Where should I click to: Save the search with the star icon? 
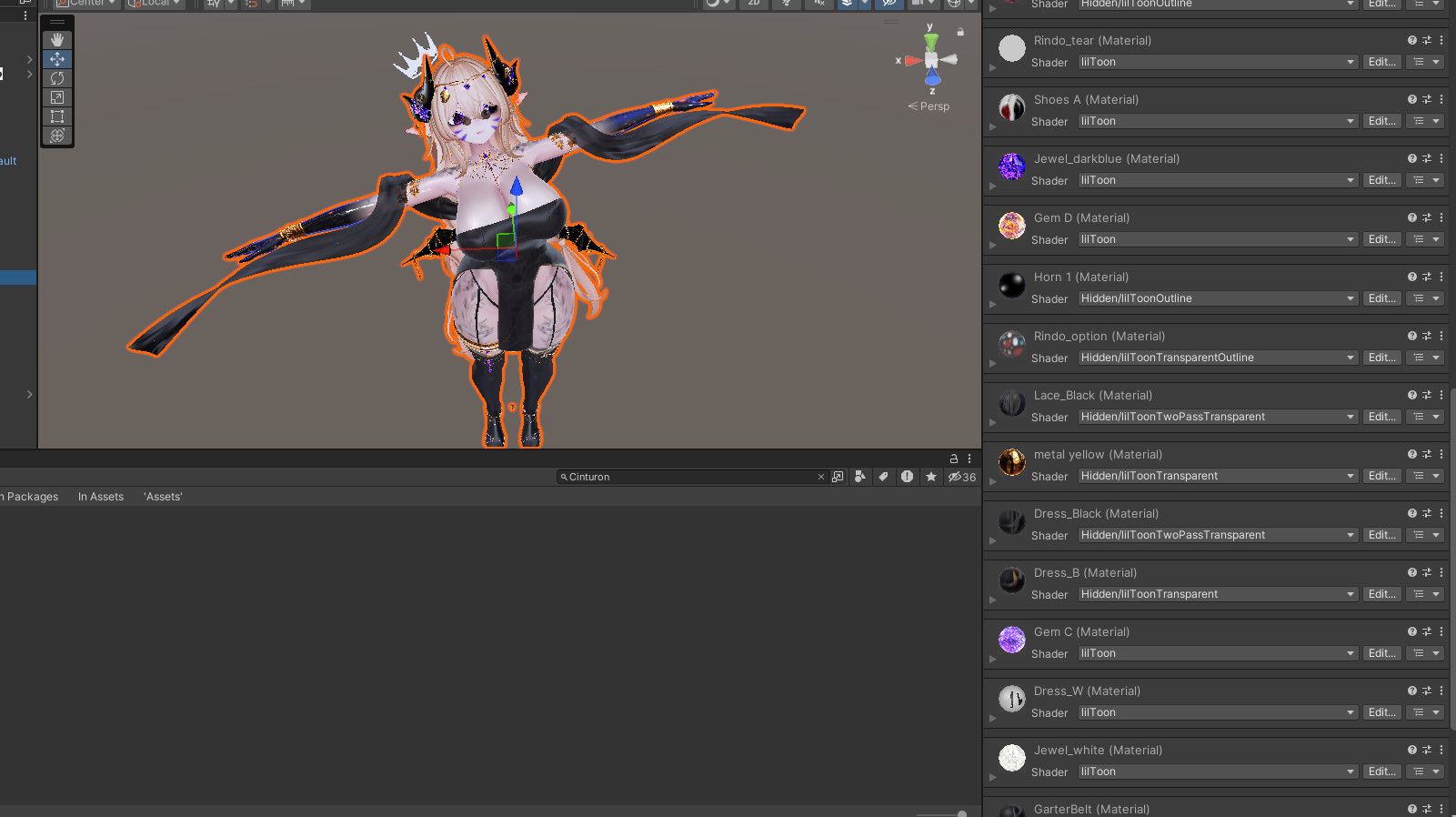click(931, 477)
